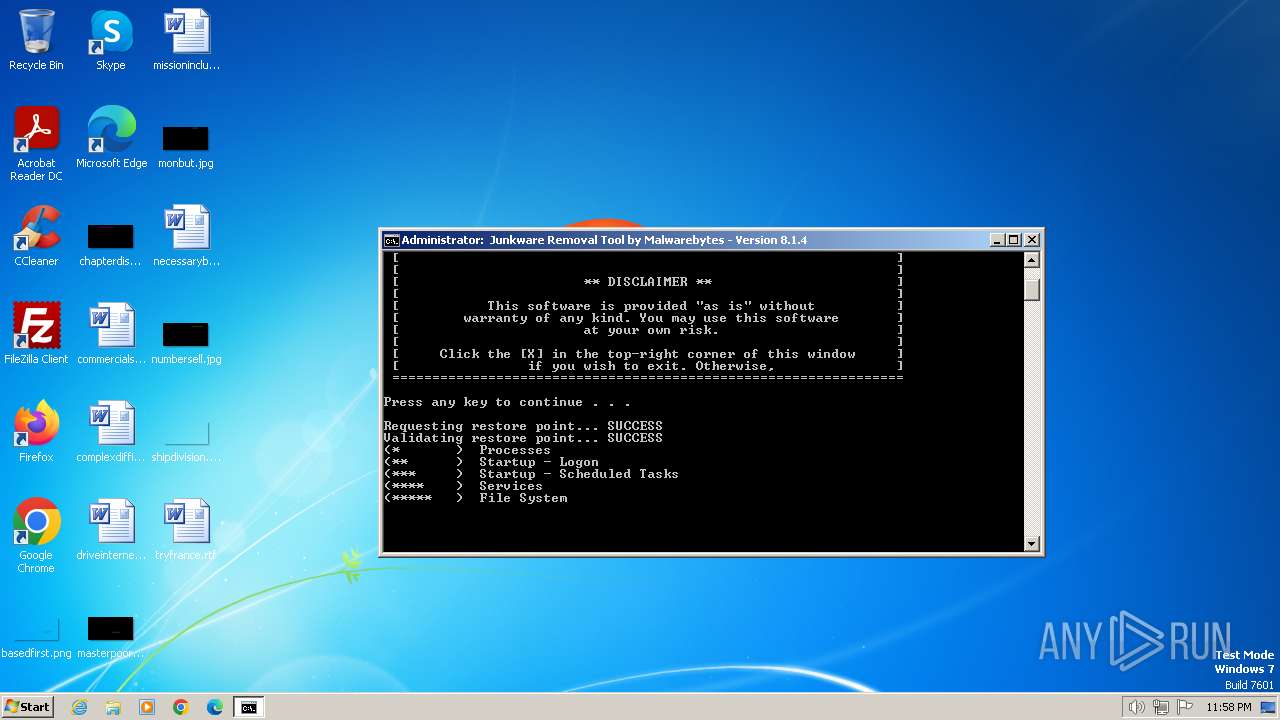
Task: Open CCleaner desktop shortcut
Action: tap(36, 237)
